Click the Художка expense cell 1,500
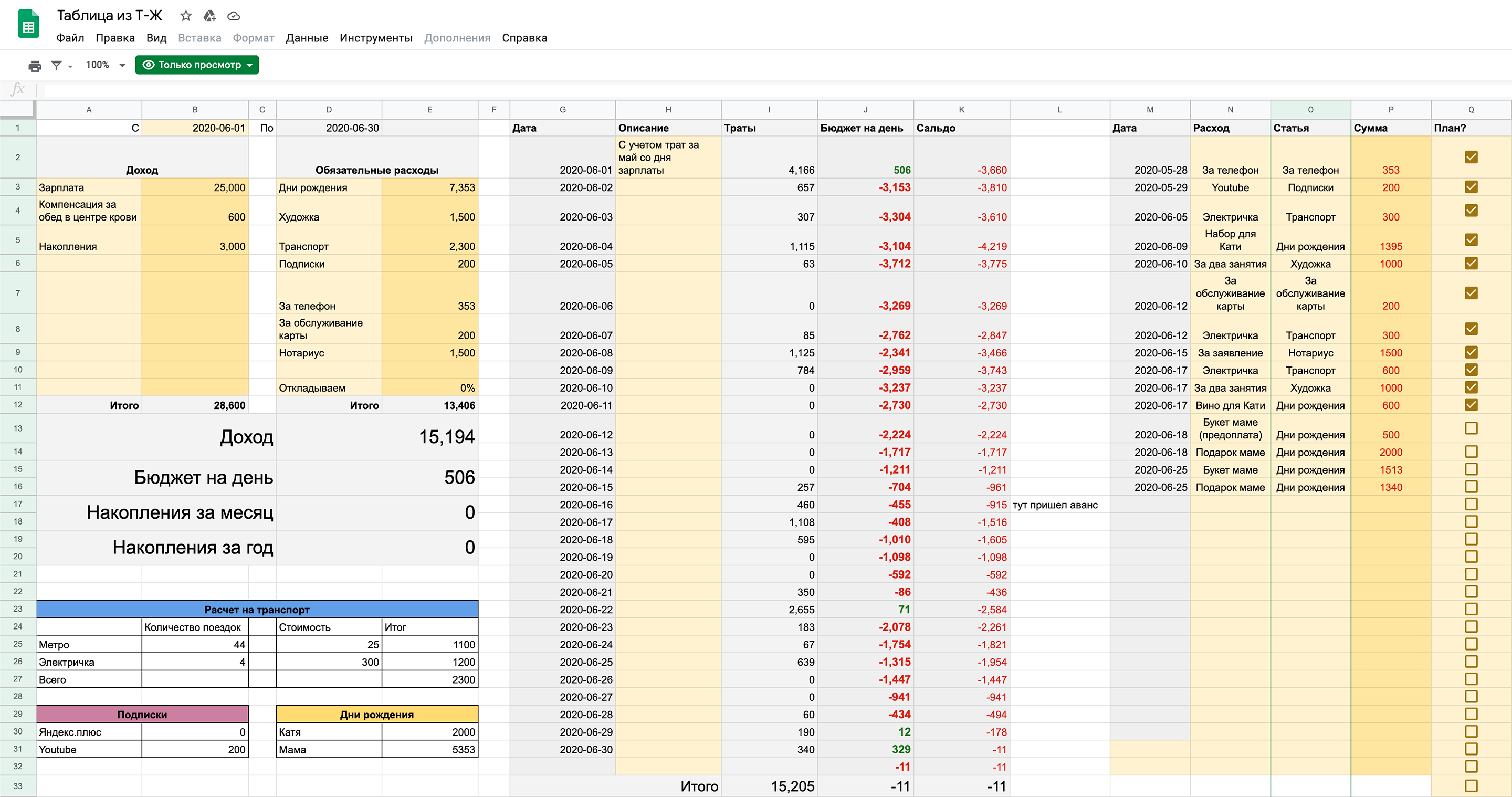The image size is (1512, 797). (x=429, y=211)
